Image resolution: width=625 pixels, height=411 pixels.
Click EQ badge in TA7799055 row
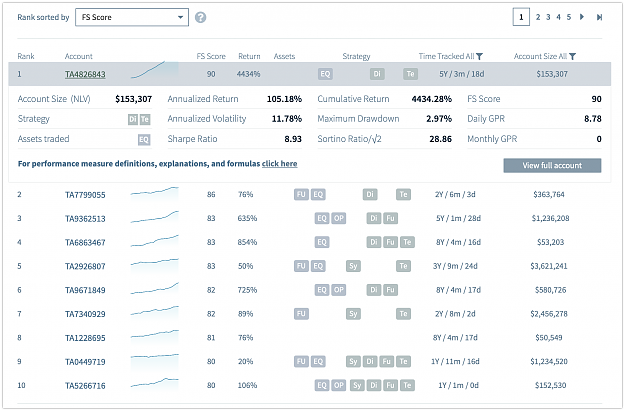coord(318,195)
